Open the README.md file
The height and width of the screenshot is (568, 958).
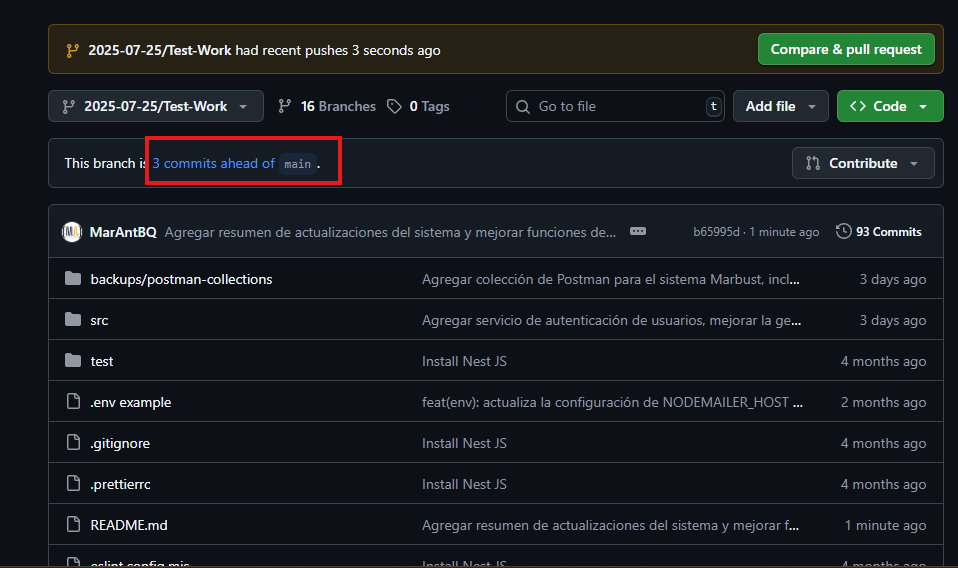click(129, 525)
